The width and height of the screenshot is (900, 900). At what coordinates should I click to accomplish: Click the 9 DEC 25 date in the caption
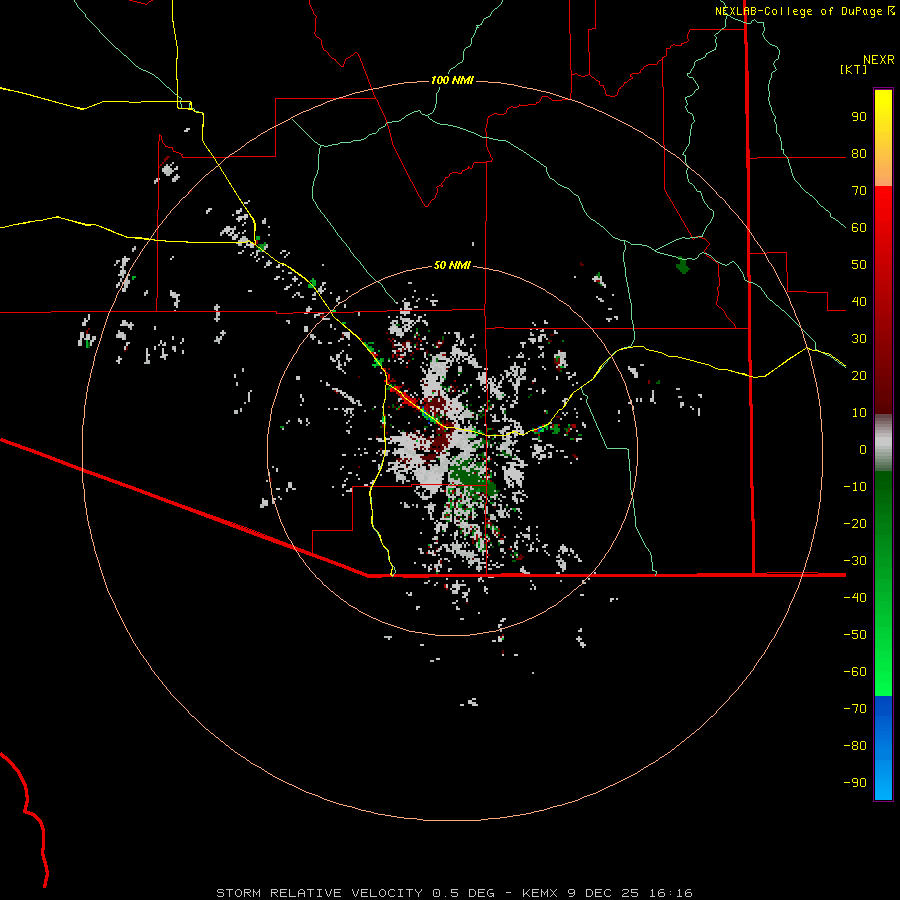click(x=603, y=893)
